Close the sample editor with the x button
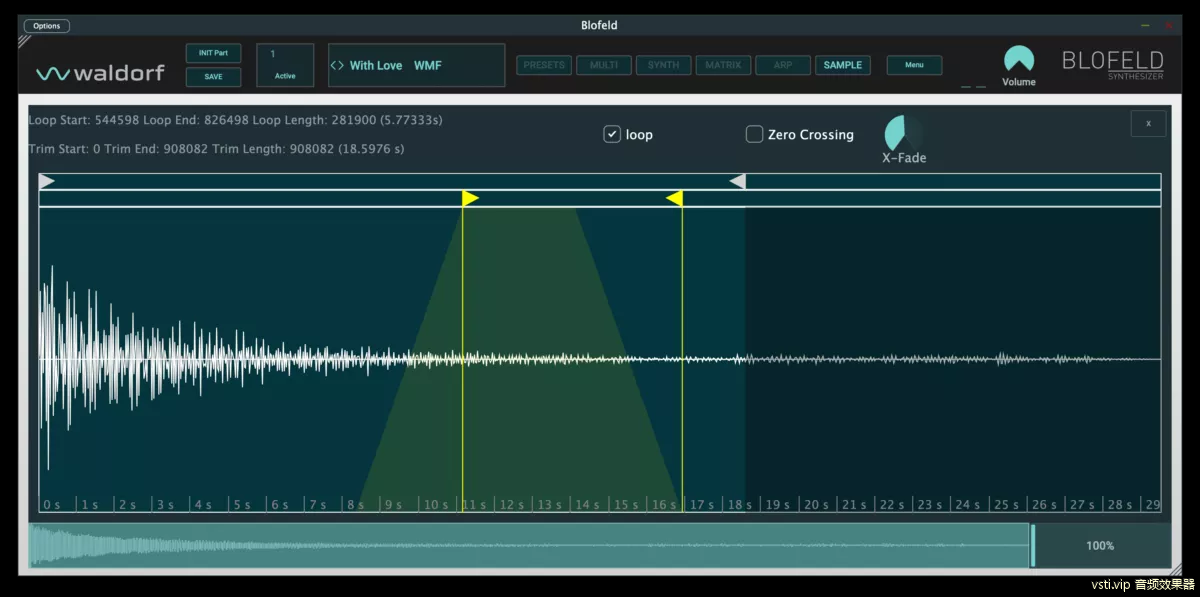The width and height of the screenshot is (1200, 597). pos(1148,124)
